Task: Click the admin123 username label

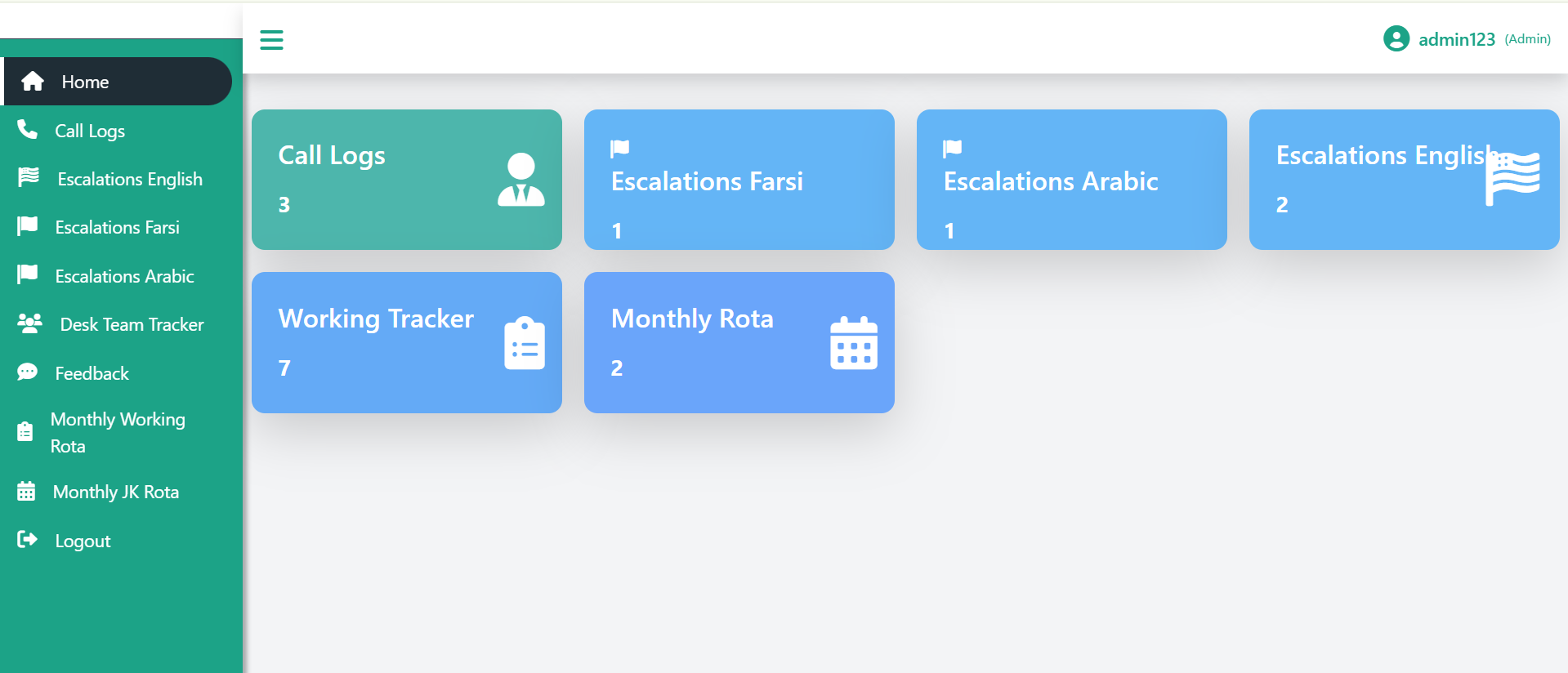Action: [1456, 38]
